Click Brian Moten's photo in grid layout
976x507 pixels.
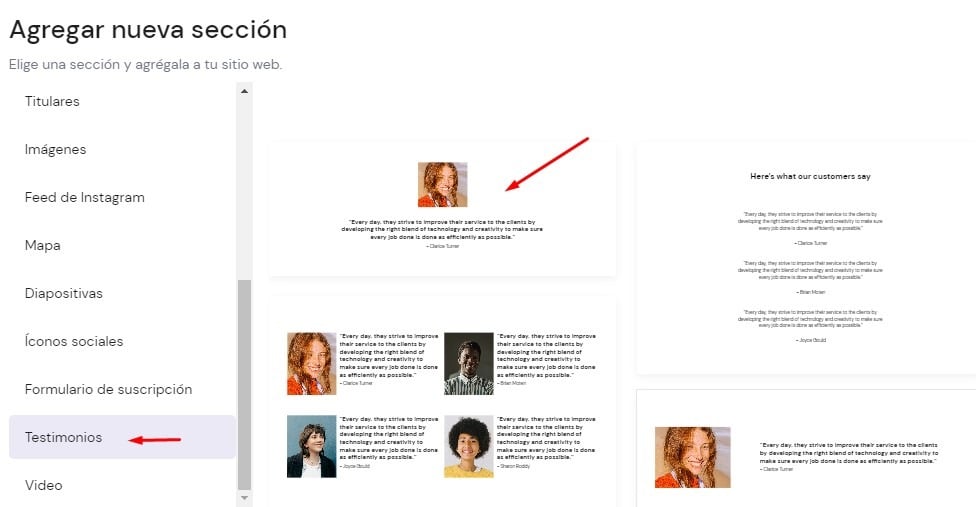coord(469,364)
